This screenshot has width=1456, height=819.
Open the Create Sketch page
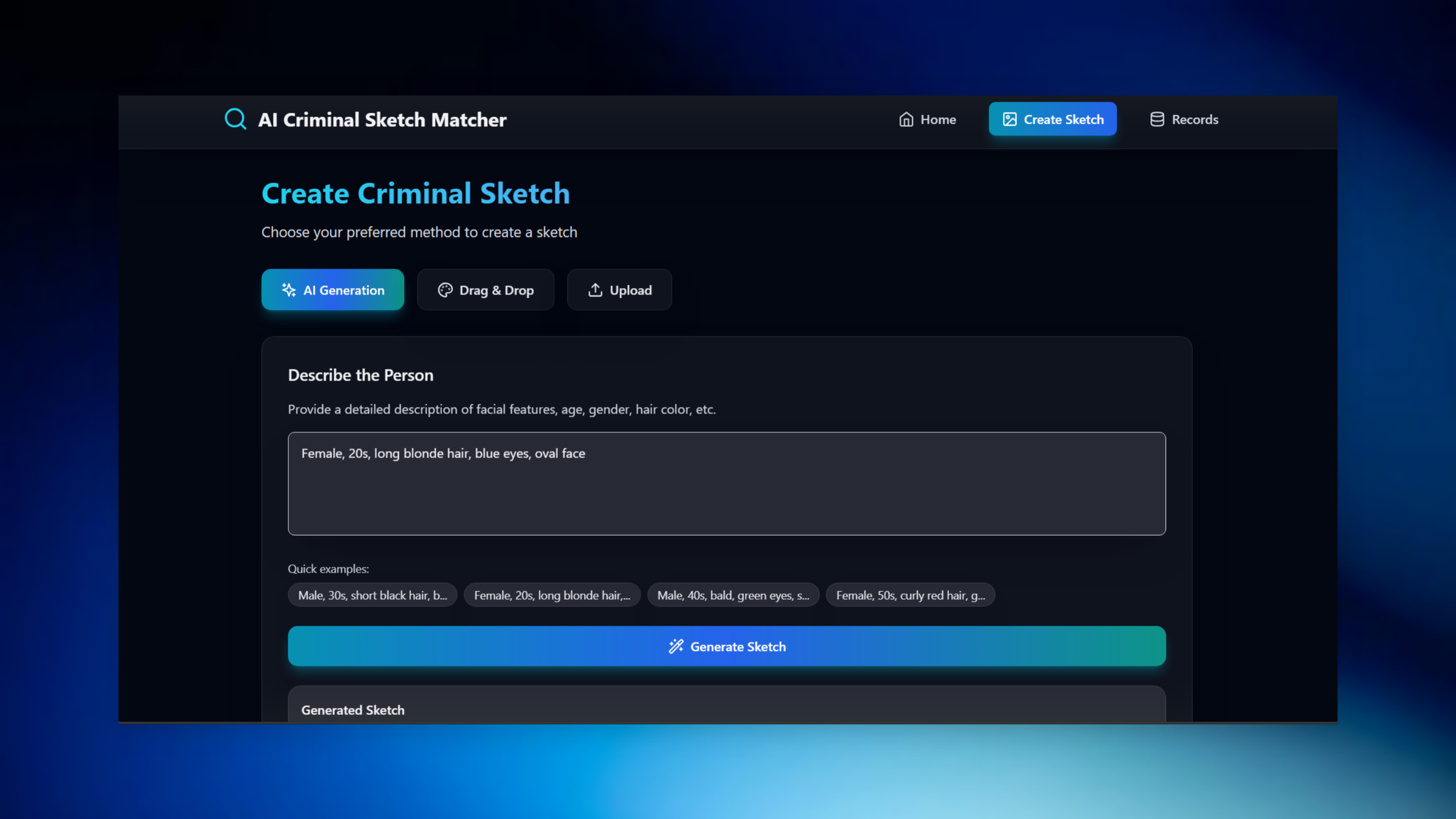[x=1052, y=119]
